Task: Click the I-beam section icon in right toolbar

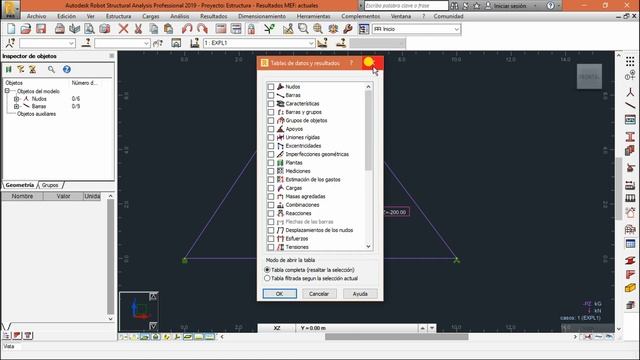Action: pos(630,137)
